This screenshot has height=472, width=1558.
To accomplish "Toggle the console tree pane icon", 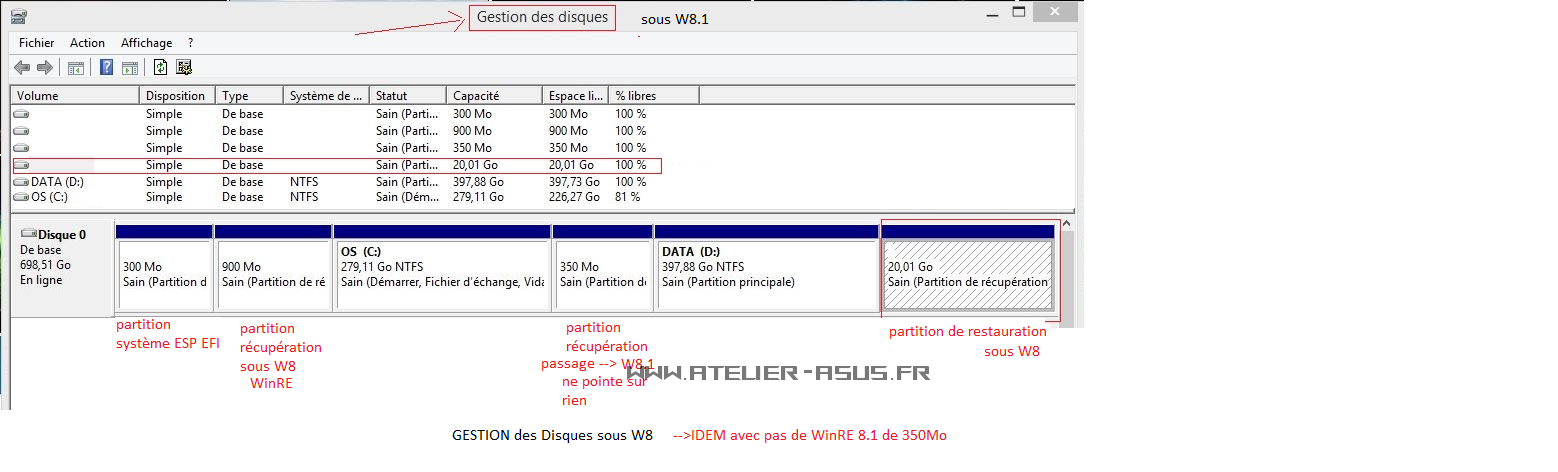I will click(75, 68).
